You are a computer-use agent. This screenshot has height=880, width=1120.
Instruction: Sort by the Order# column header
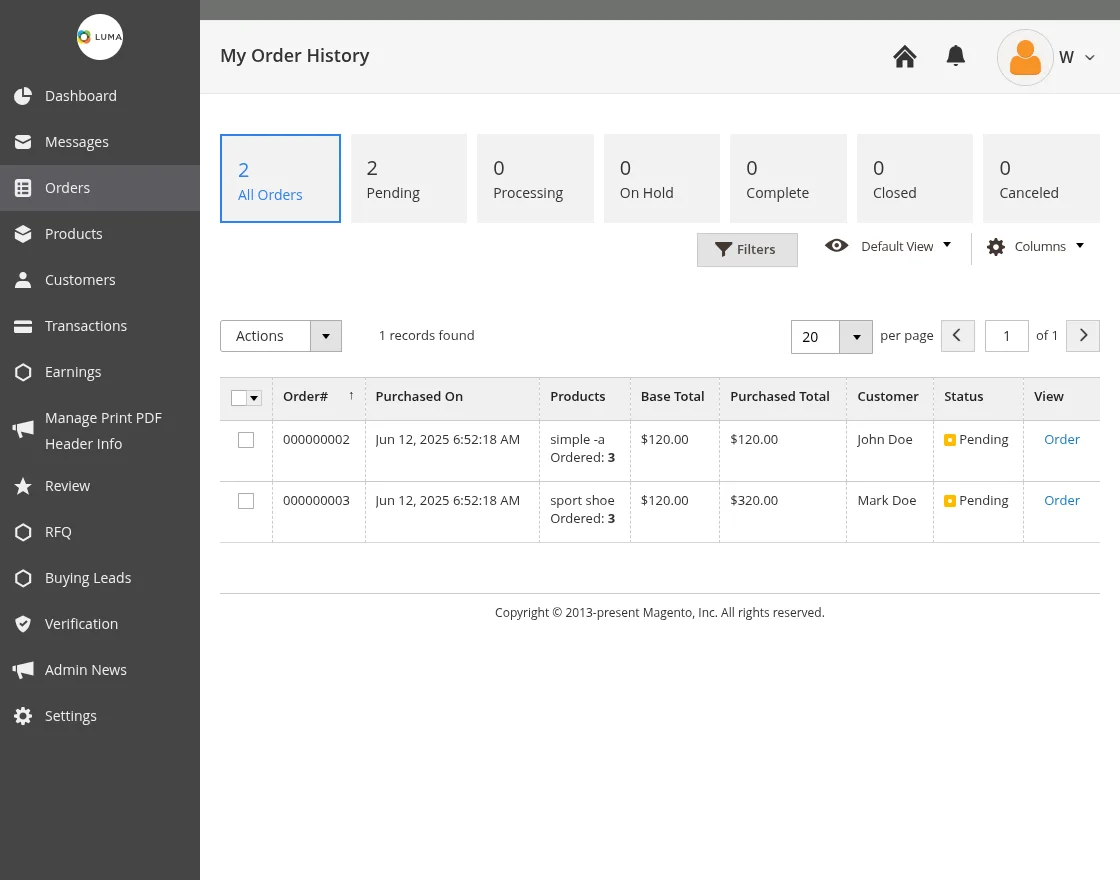306,397
